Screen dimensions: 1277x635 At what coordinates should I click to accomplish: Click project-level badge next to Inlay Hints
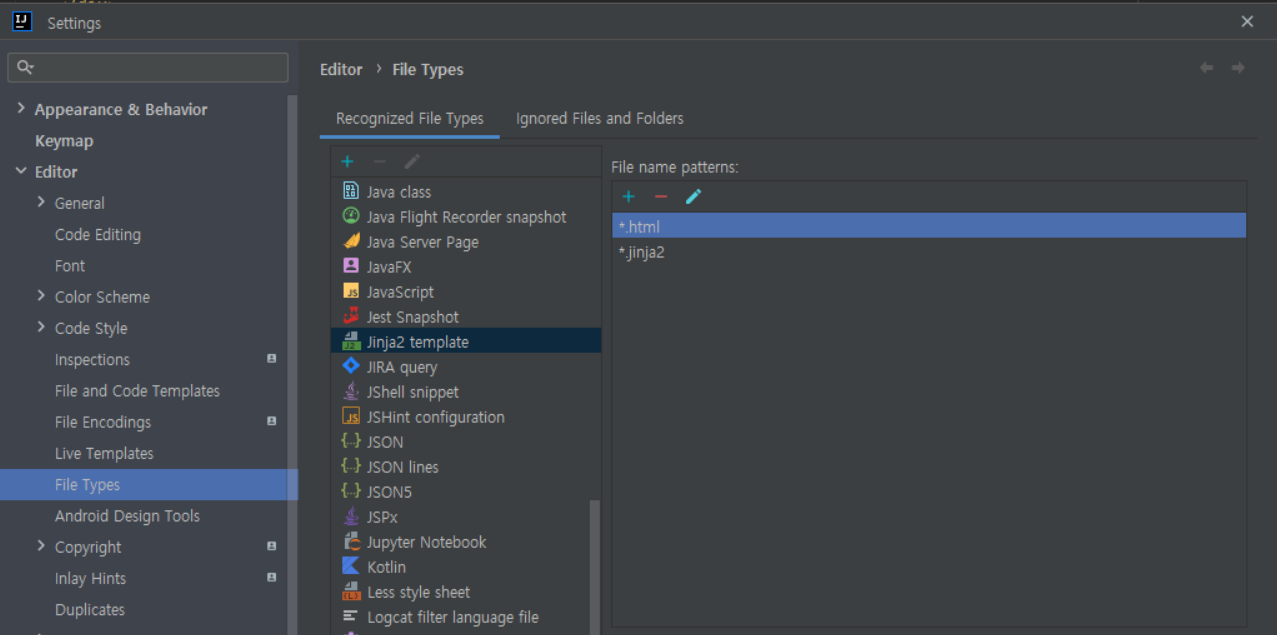coord(271,577)
